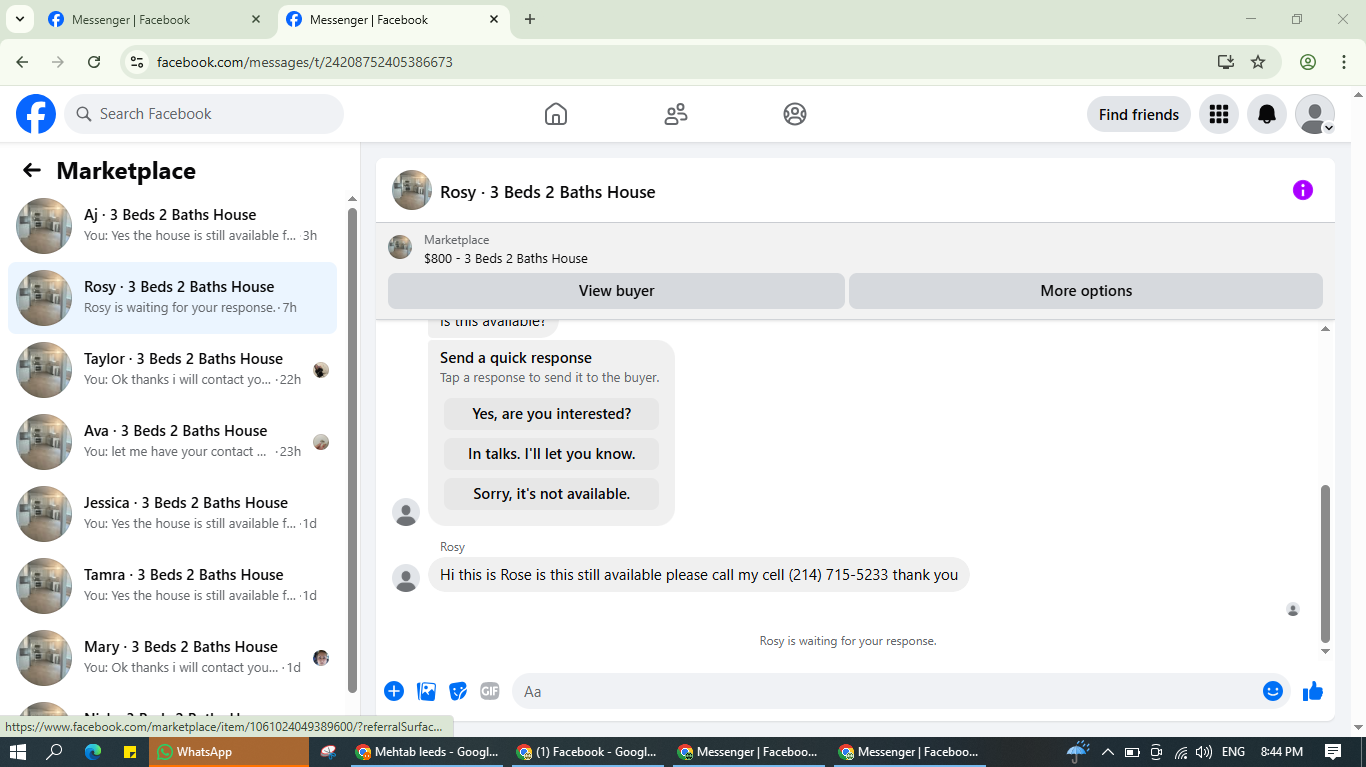This screenshot has width=1366, height=767.
Task: Open the Jessica 3 Beds 2 Baths conversation
Action: pyautogui.click(x=172, y=514)
